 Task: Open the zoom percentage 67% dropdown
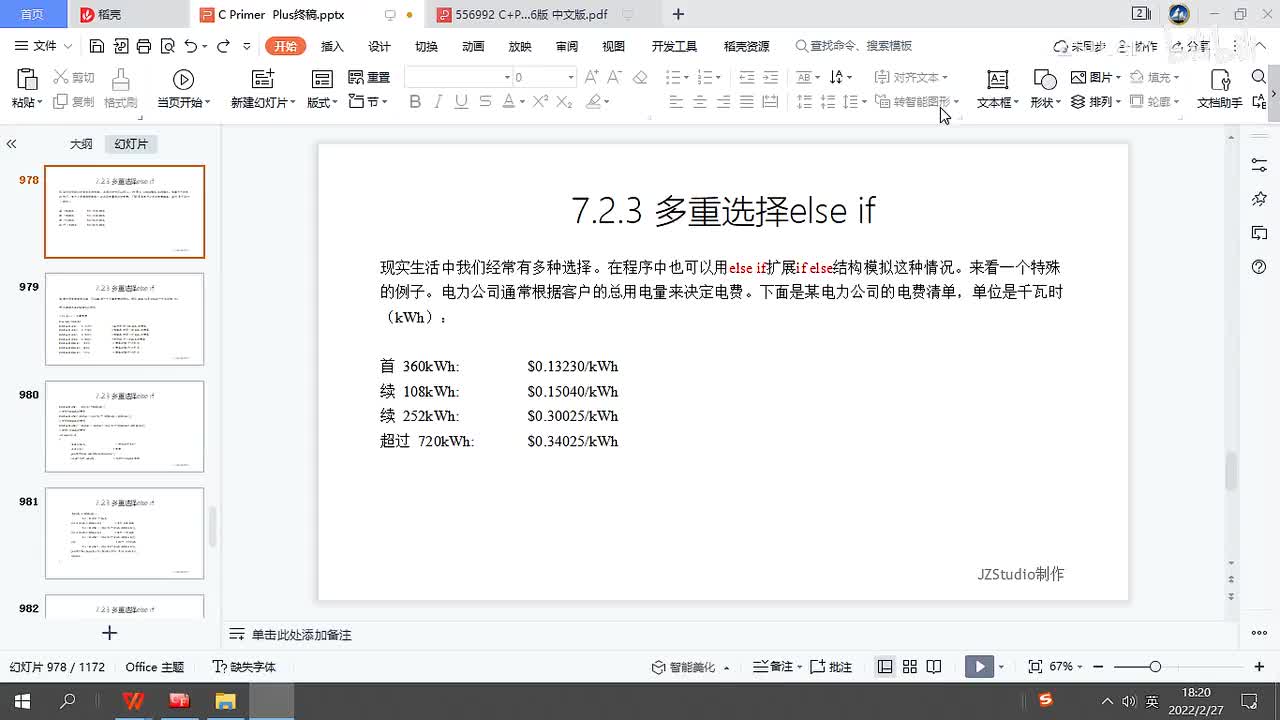[x=1066, y=666]
